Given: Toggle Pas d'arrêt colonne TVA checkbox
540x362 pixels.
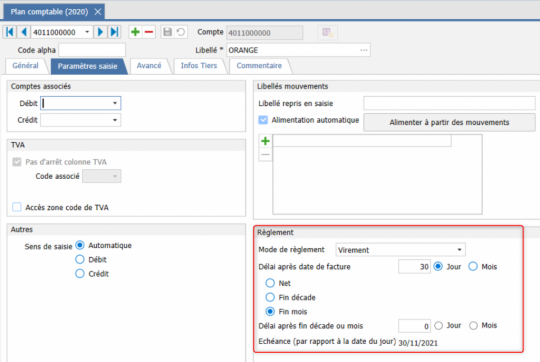Looking at the screenshot, I should tap(17, 162).
